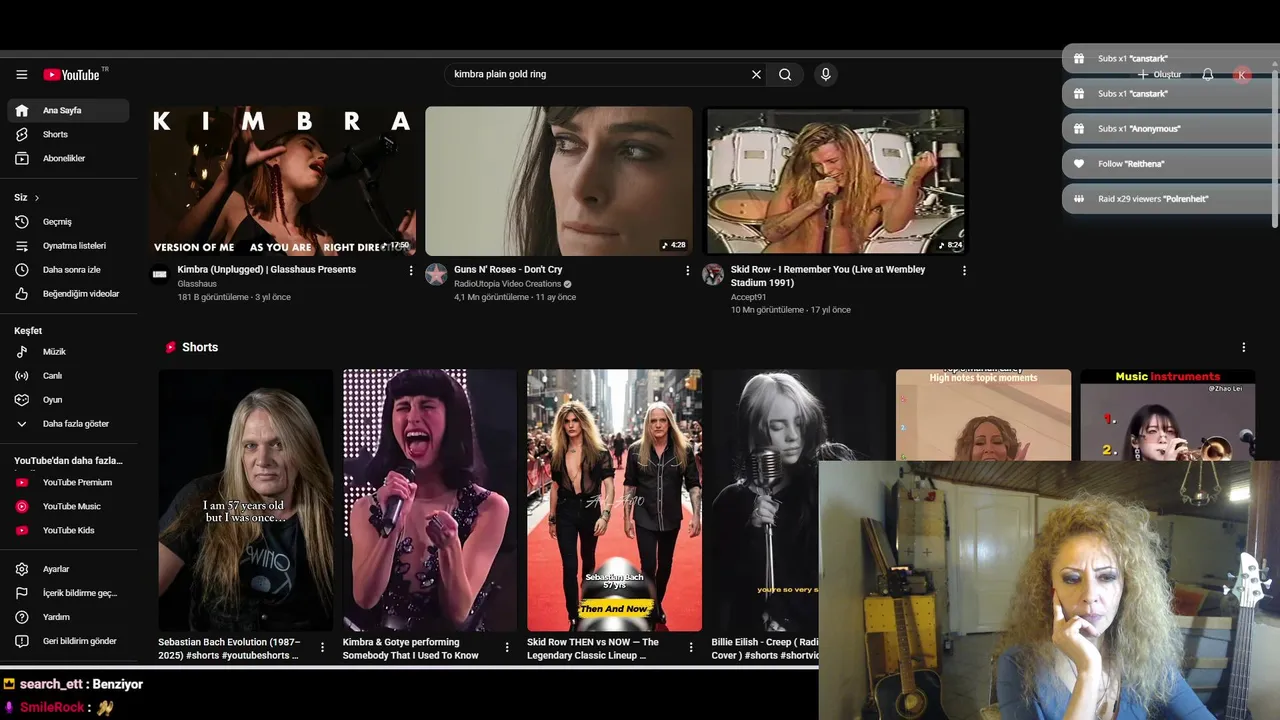Click the Shorts shelf icon
Viewport: 1280px width, 720px height.
pyautogui.click(x=171, y=347)
